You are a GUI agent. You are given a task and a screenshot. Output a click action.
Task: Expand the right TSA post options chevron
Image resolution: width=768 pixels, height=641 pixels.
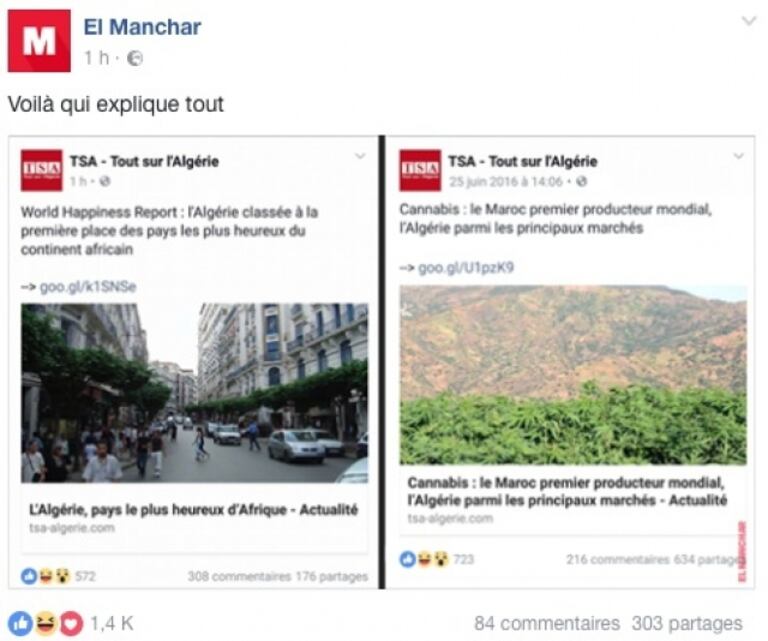pyautogui.click(x=739, y=156)
